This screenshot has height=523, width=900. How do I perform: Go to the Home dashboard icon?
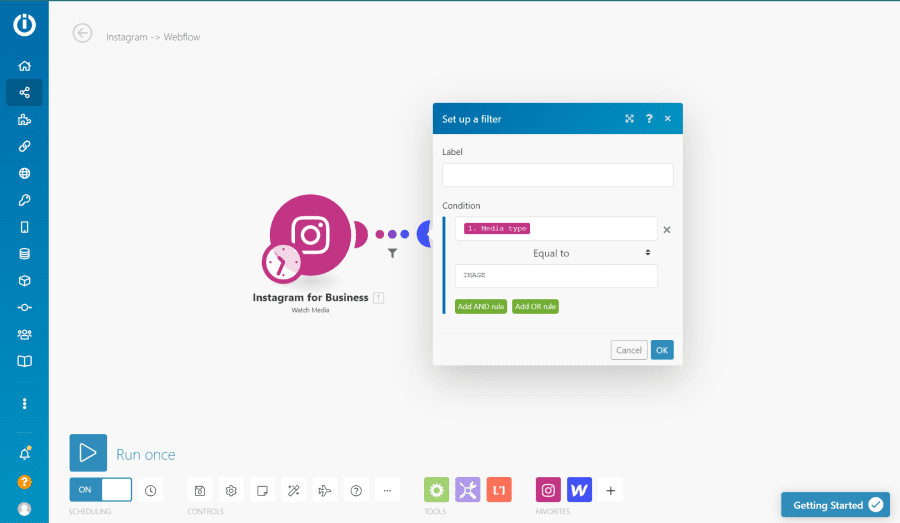click(x=24, y=65)
